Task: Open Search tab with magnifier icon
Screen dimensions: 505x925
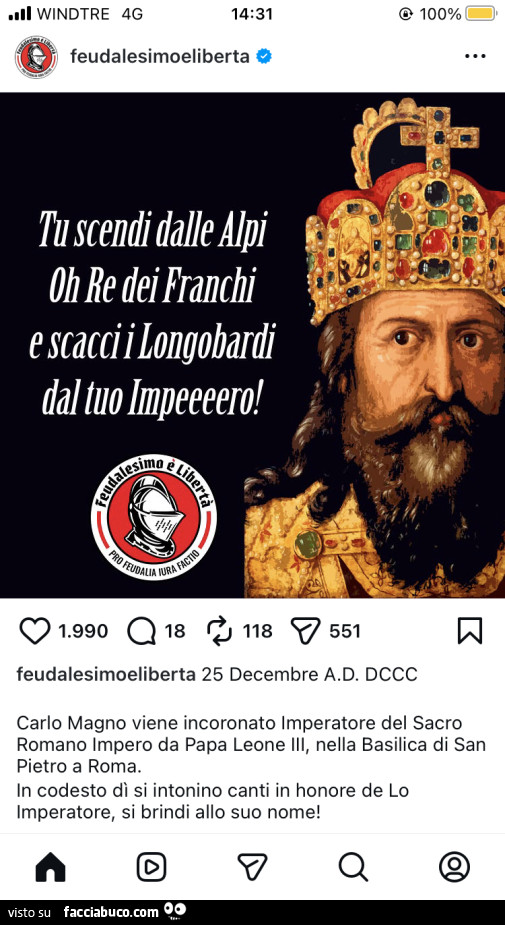Action: pyautogui.click(x=353, y=867)
